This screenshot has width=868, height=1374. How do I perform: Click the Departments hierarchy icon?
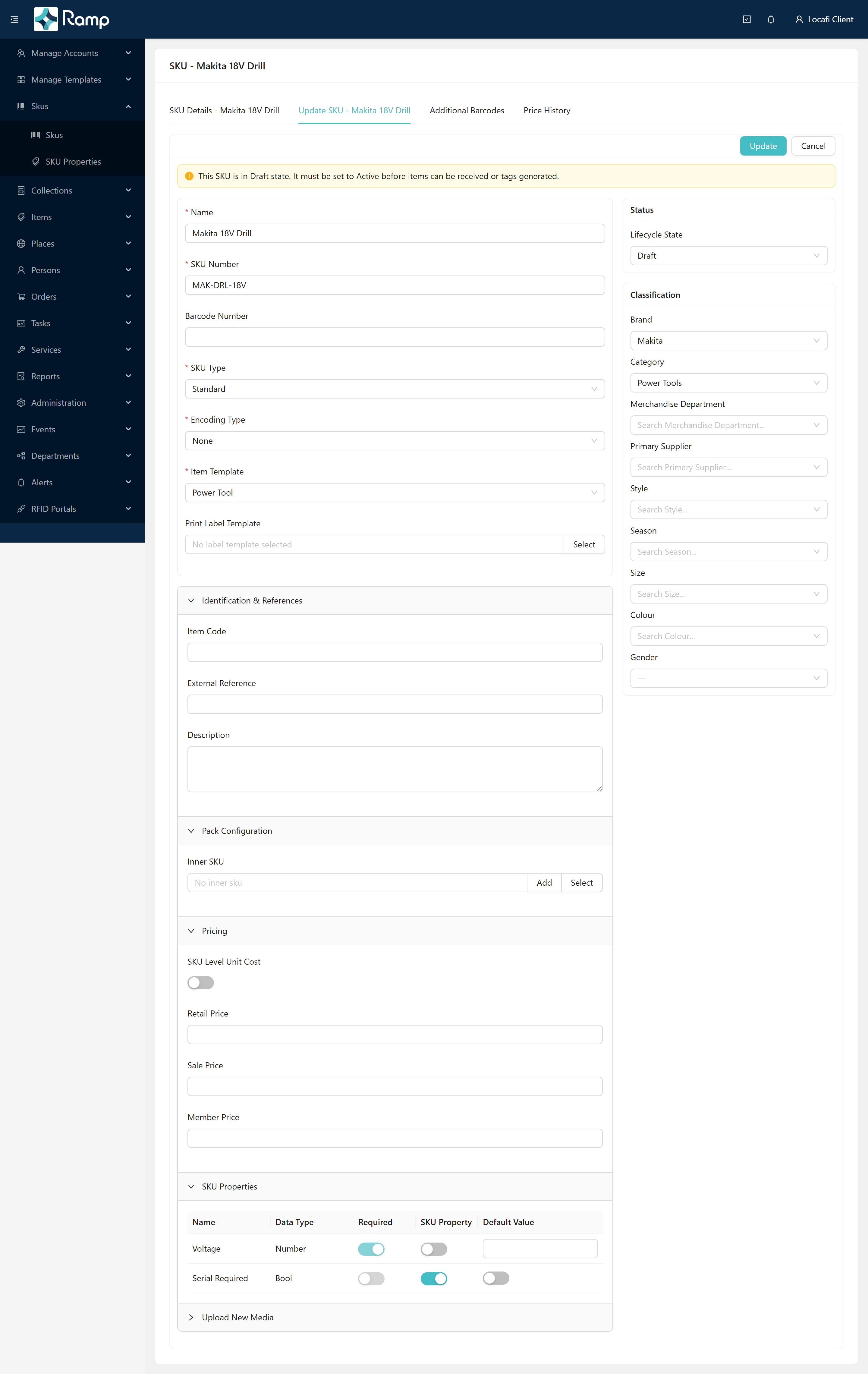21,456
